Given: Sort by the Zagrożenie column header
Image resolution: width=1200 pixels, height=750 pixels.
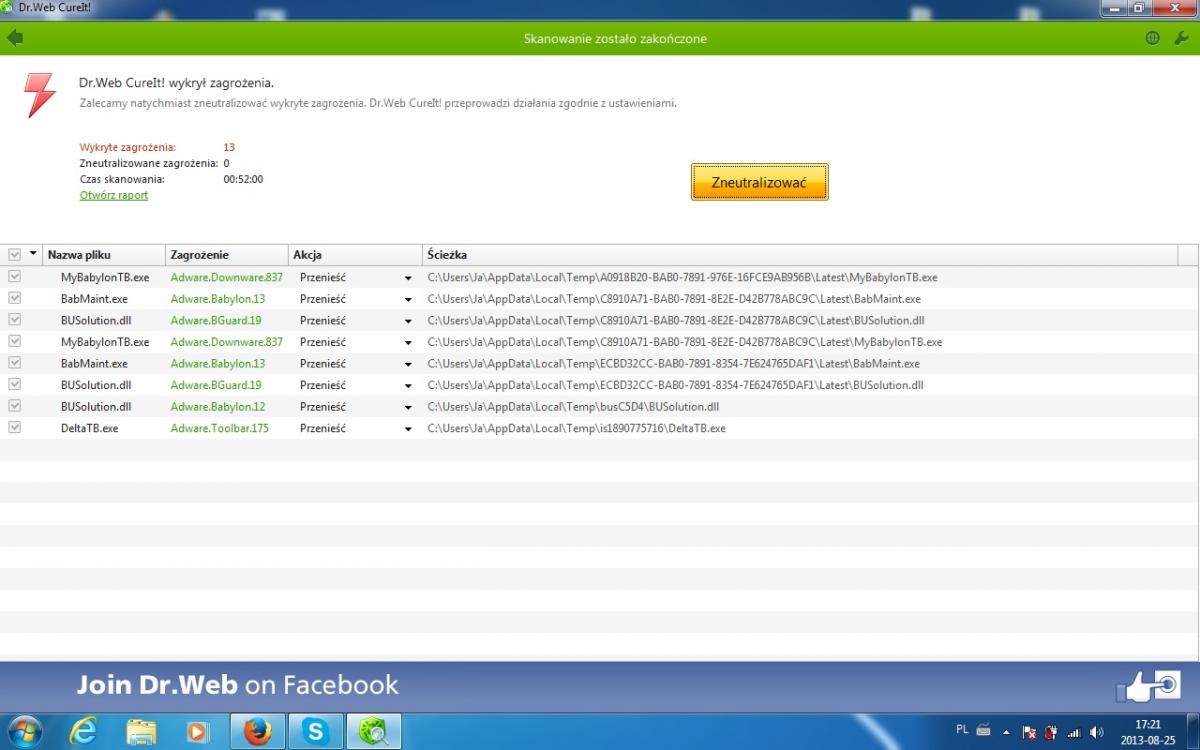Looking at the screenshot, I should pyautogui.click(x=227, y=255).
